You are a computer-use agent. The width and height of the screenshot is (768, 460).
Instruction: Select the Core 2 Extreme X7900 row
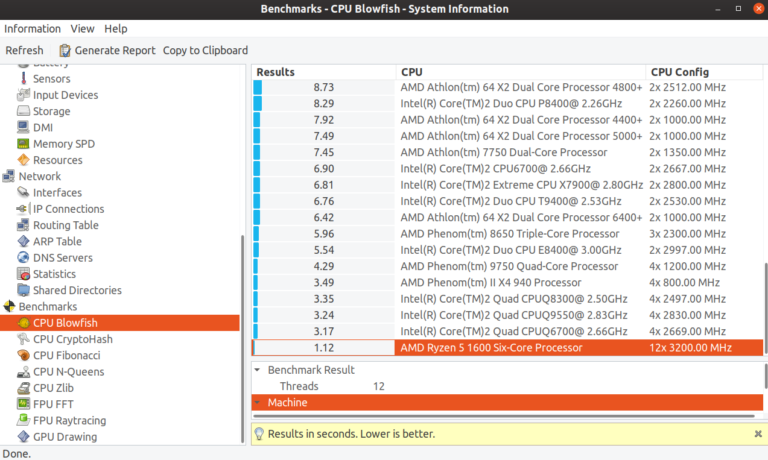pyautogui.click(x=507, y=185)
